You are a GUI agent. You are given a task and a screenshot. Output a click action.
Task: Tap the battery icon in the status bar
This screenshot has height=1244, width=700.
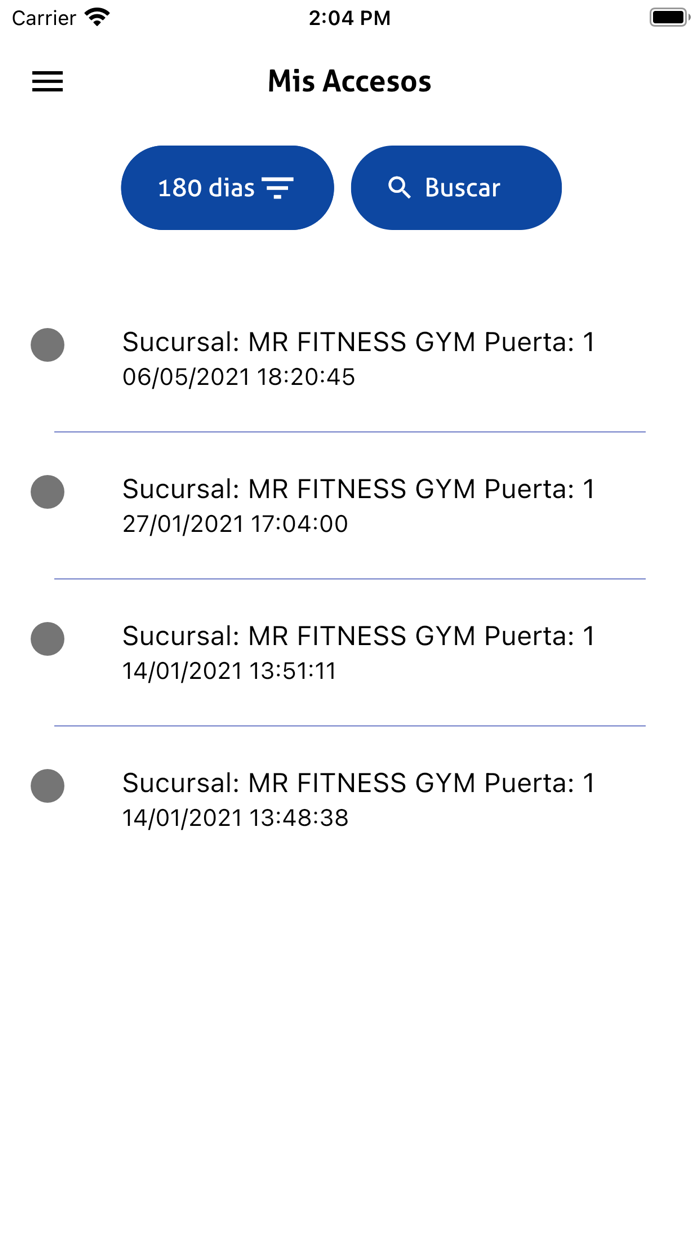666,16
